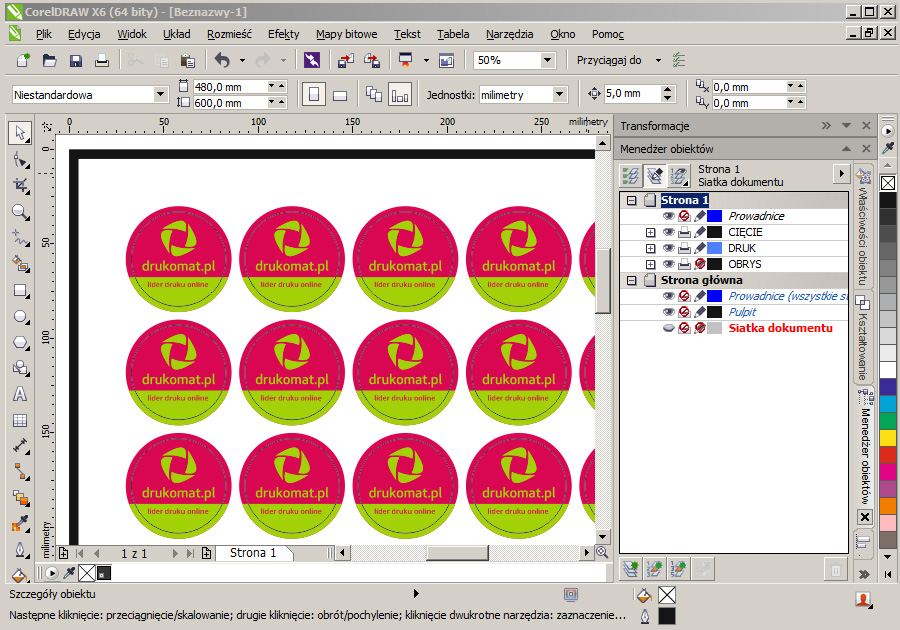Toggle printing of CIĘCIE layer

[x=684, y=232]
